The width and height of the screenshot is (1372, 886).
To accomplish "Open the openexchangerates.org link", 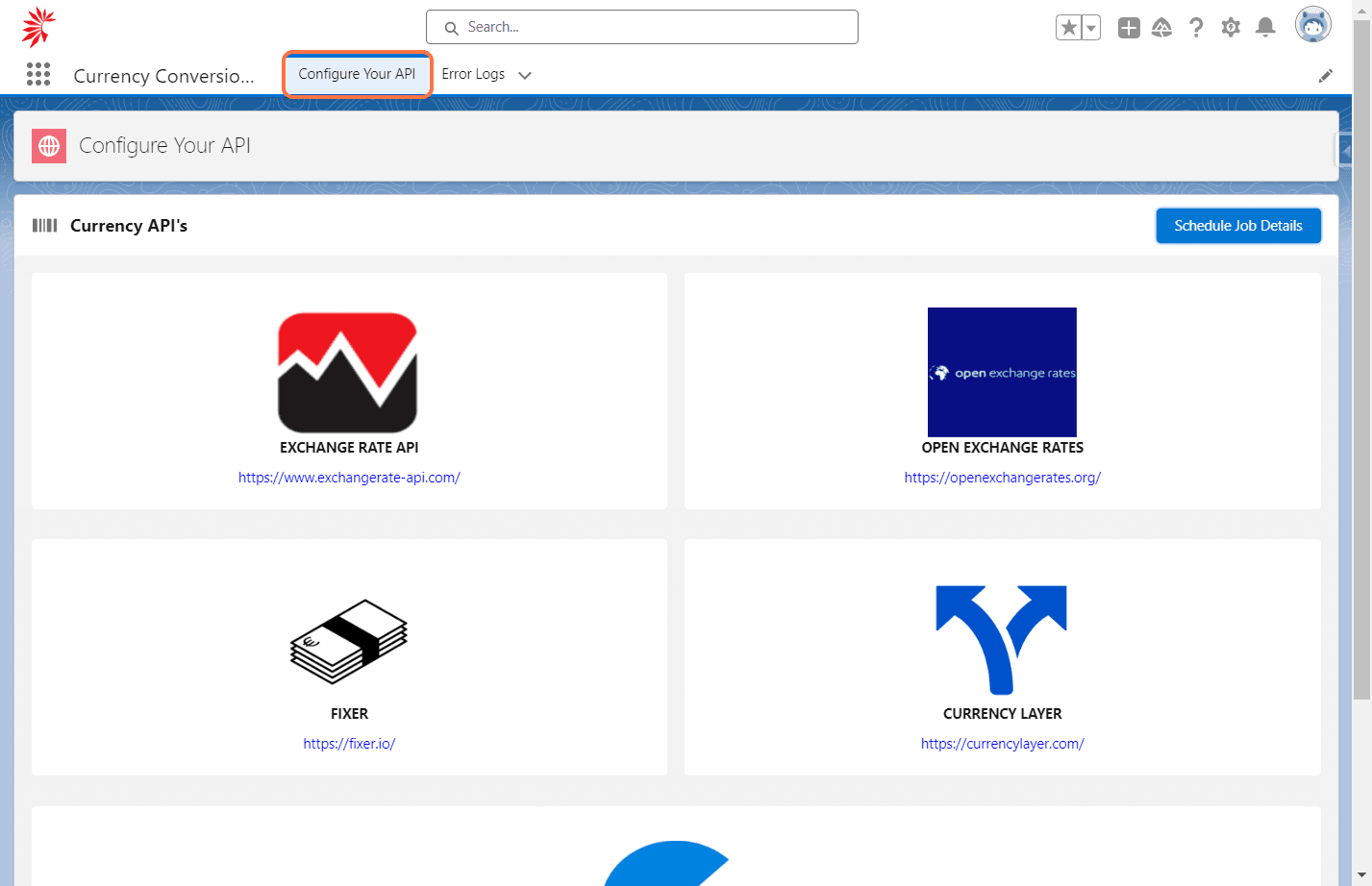I will tap(1003, 478).
